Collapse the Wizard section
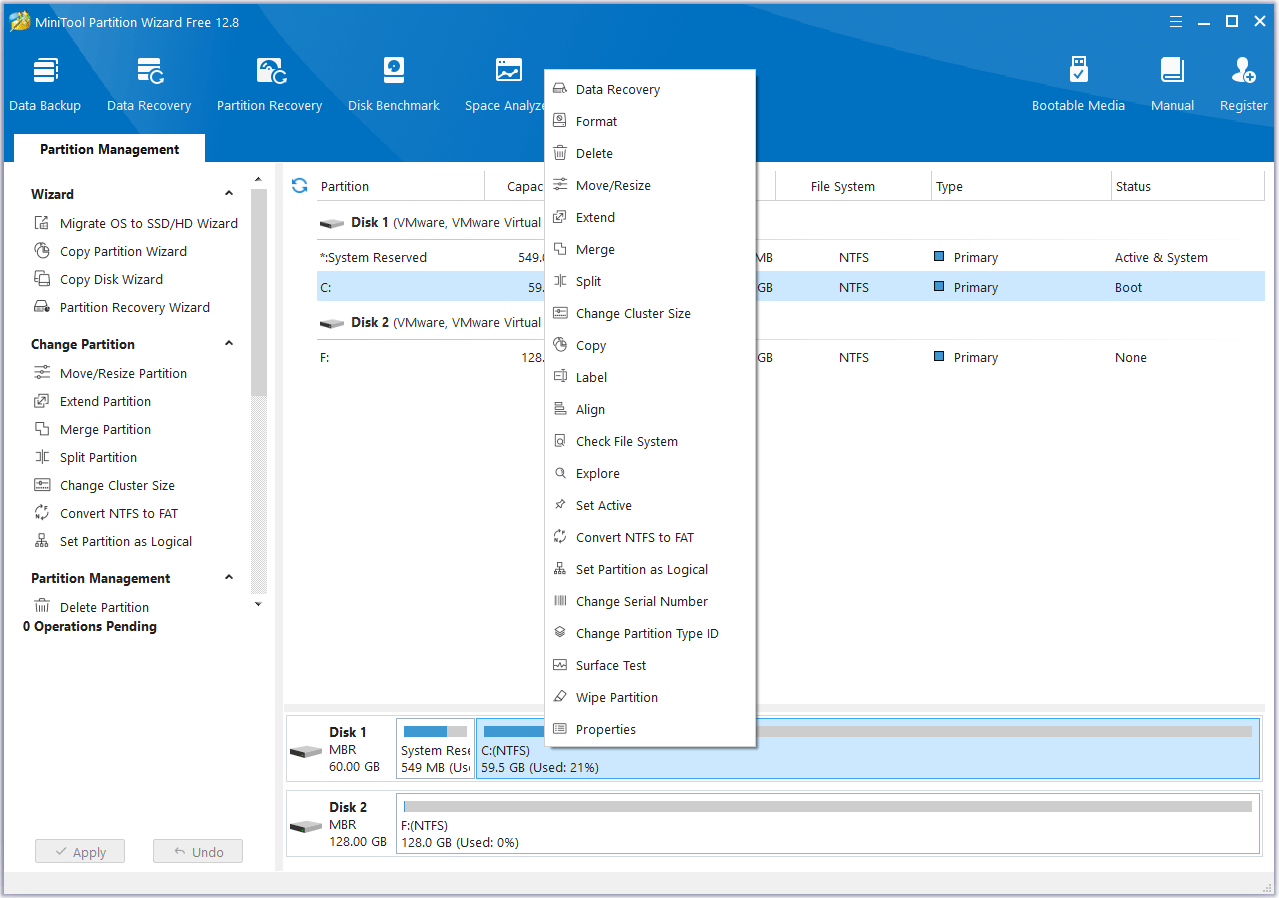 (x=229, y=194)
